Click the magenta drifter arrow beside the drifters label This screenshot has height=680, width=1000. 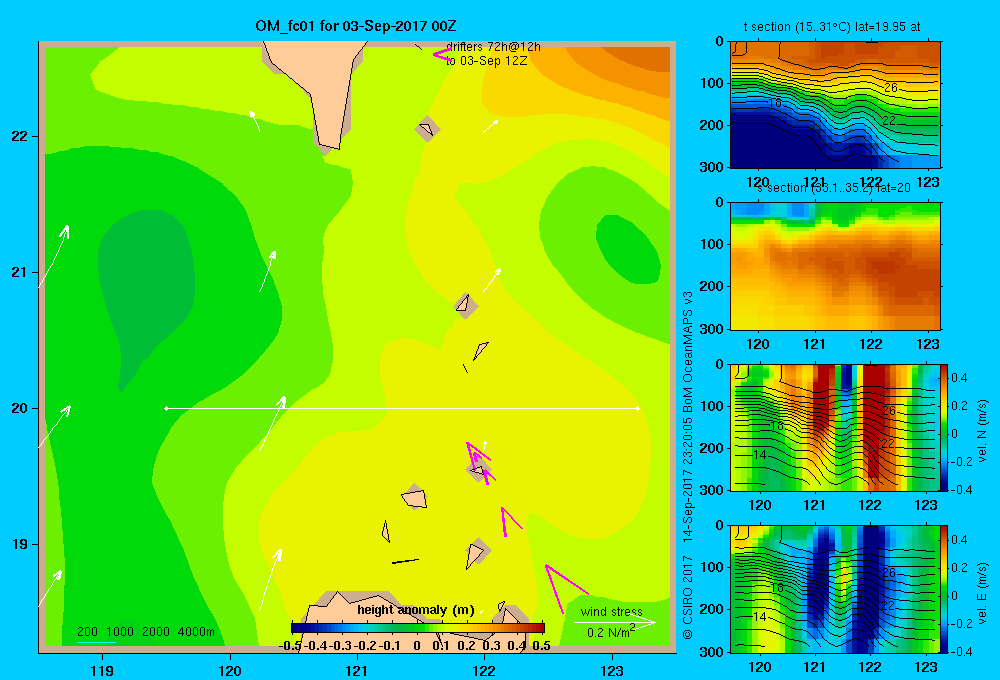tap(443, 54)
